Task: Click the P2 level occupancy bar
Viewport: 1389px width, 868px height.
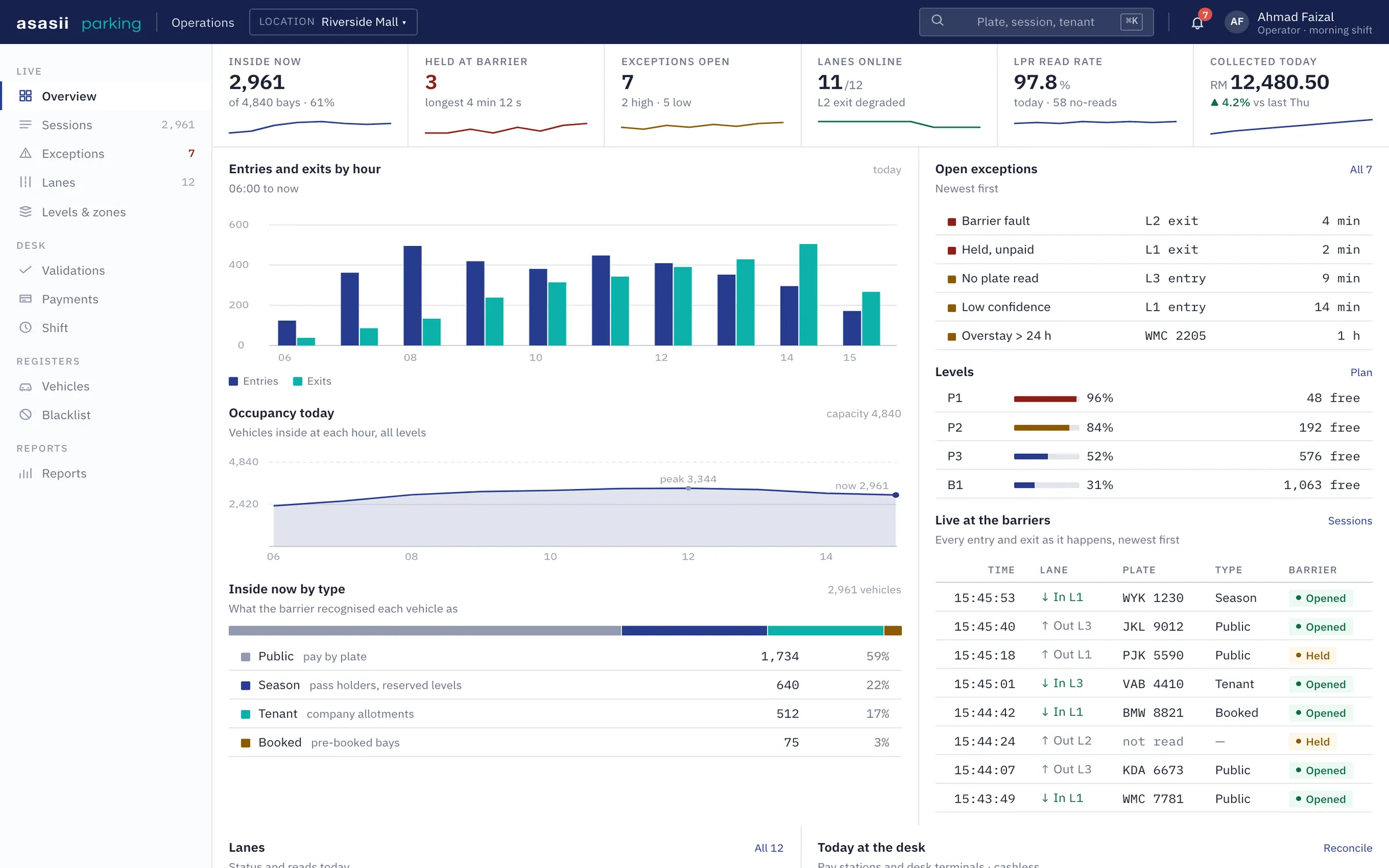Action: point(1046,428)
